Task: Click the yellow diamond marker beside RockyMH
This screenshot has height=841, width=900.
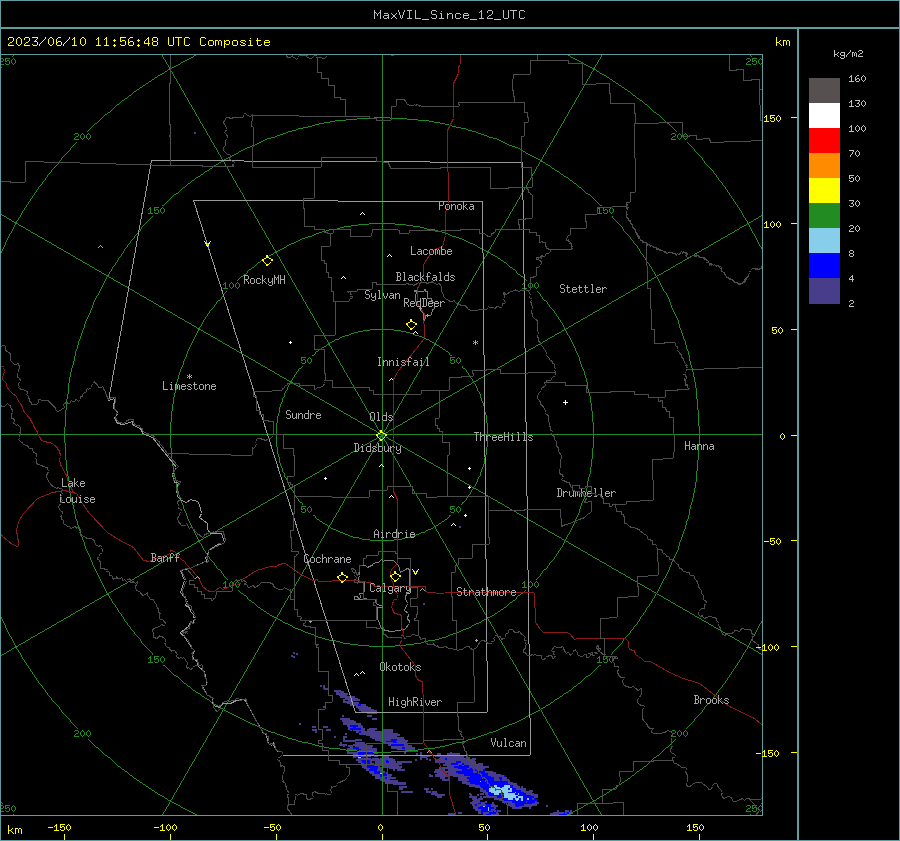Action: (267, 261)
